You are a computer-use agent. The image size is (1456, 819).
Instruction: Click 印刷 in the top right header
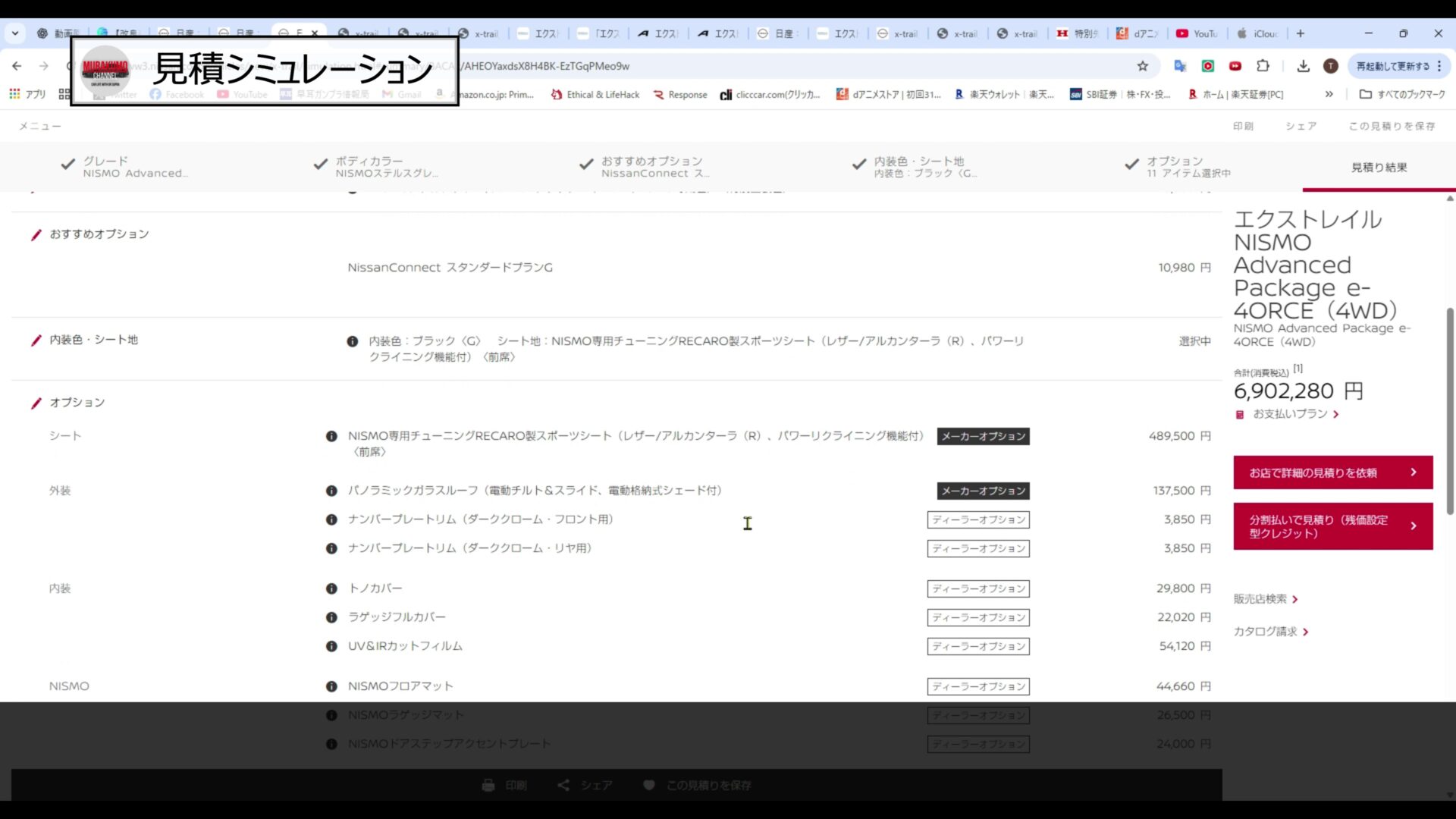click(1243, 126)
